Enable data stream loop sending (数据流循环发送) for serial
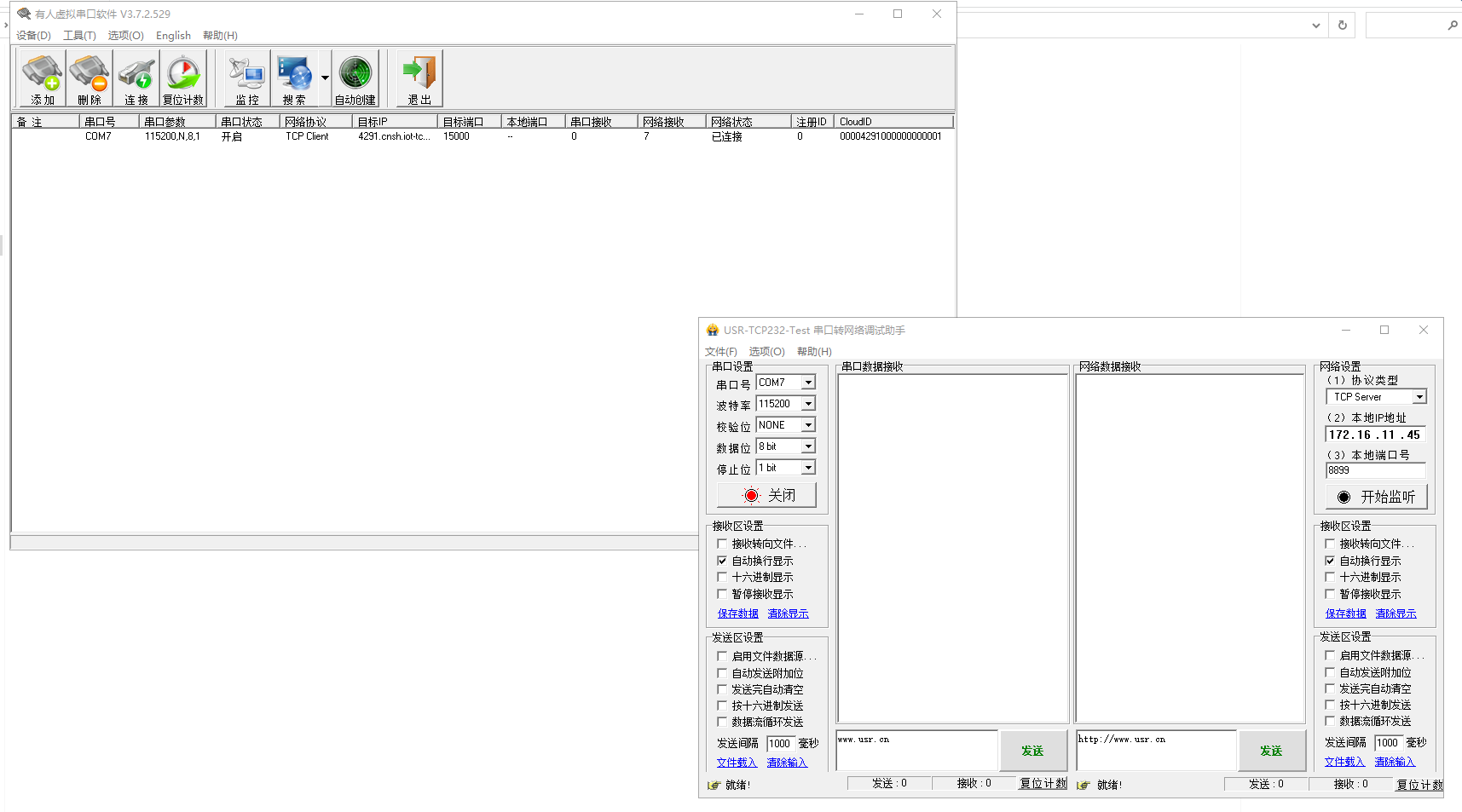The width and height of the screenshot is (1462, 812). 722,723
